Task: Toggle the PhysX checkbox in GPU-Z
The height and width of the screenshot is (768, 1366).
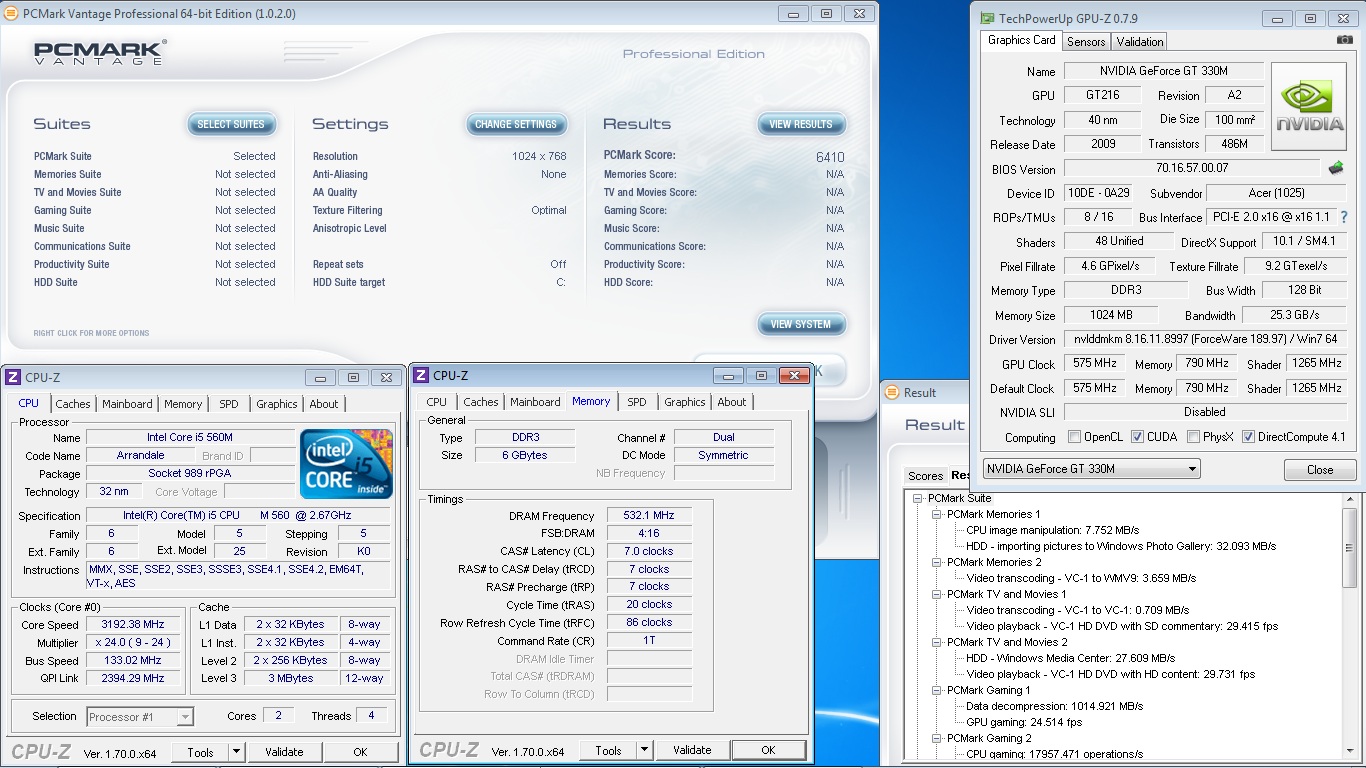Action: click(x=1193, y=437)
